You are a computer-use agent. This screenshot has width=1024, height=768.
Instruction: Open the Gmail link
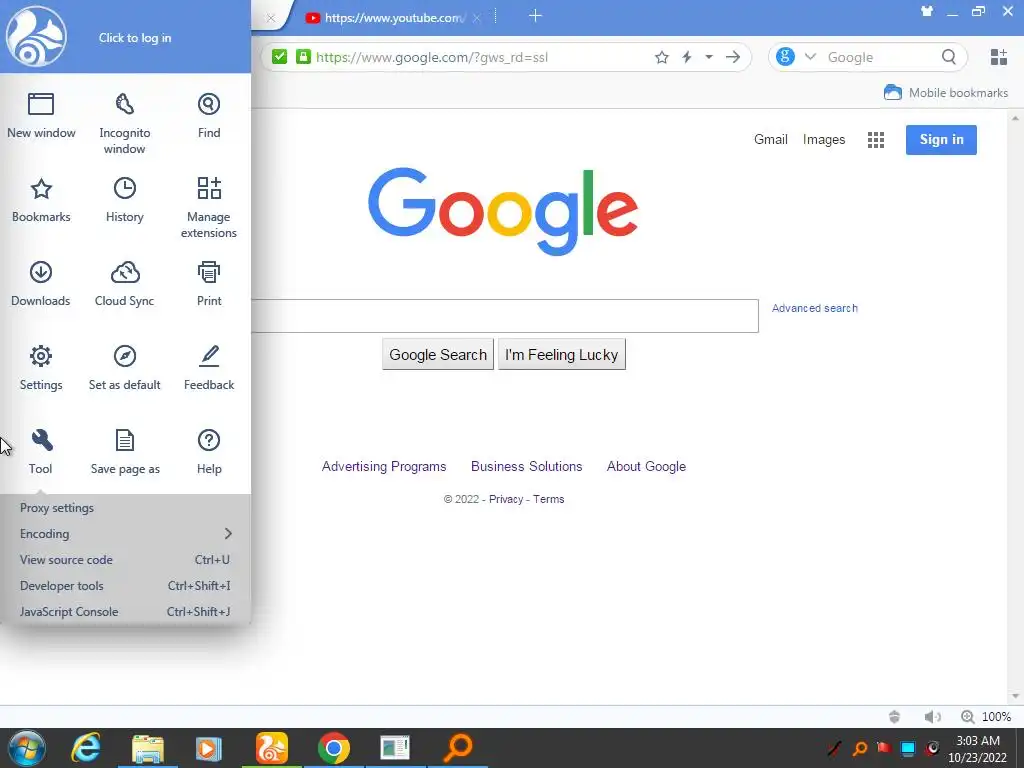point(771,140)
